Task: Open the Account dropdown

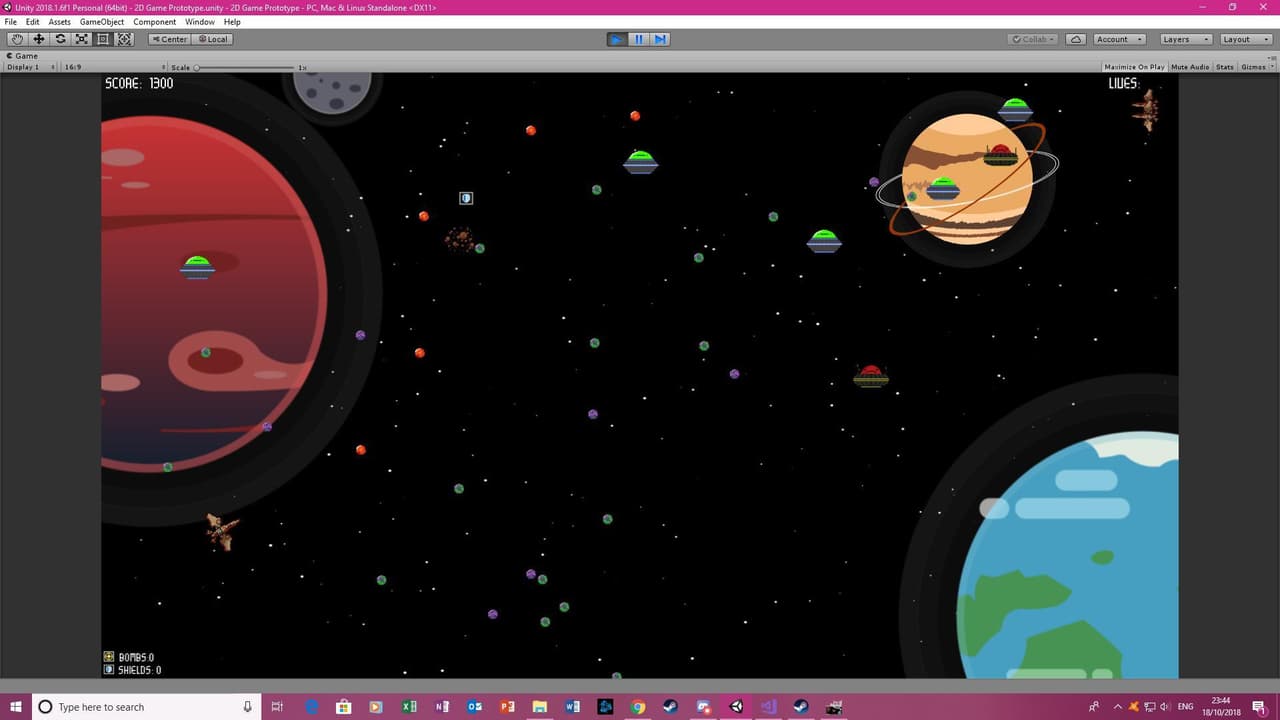Action: (x=1118, y=39)
